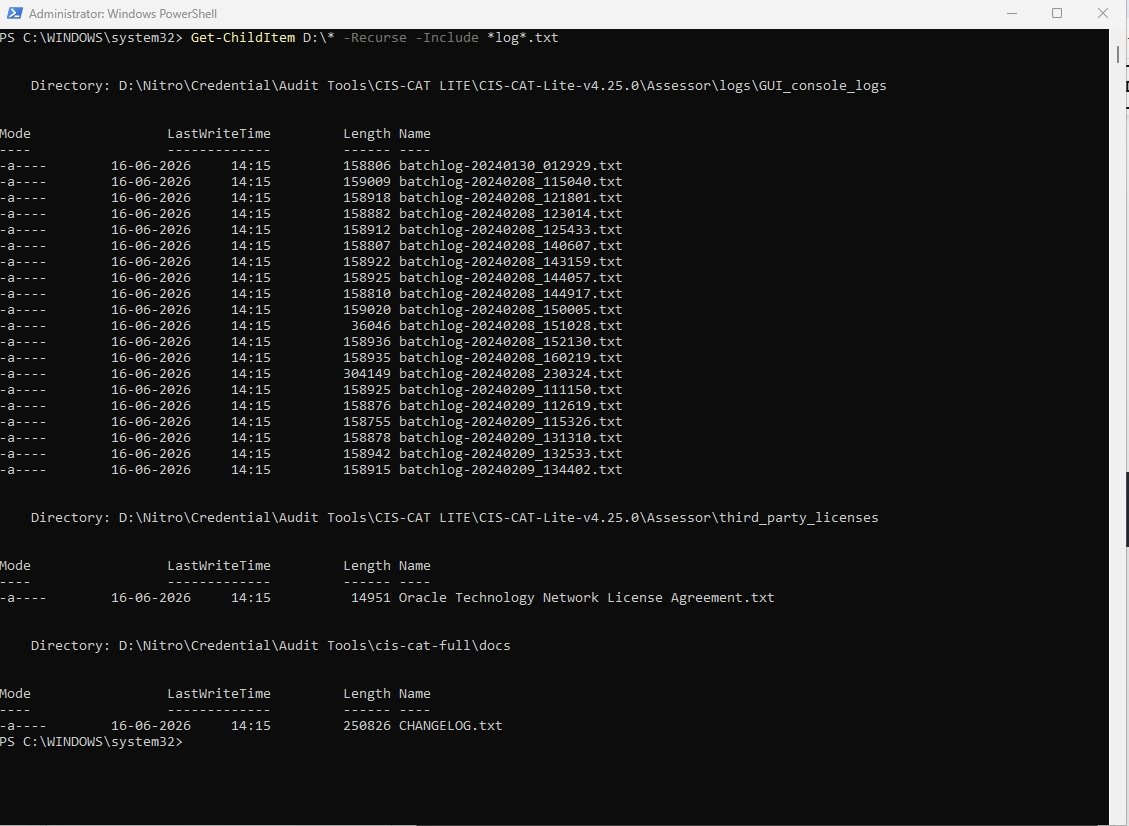Close the PowerShell window
The image size is (1129, 826).
coord(1102,13)
